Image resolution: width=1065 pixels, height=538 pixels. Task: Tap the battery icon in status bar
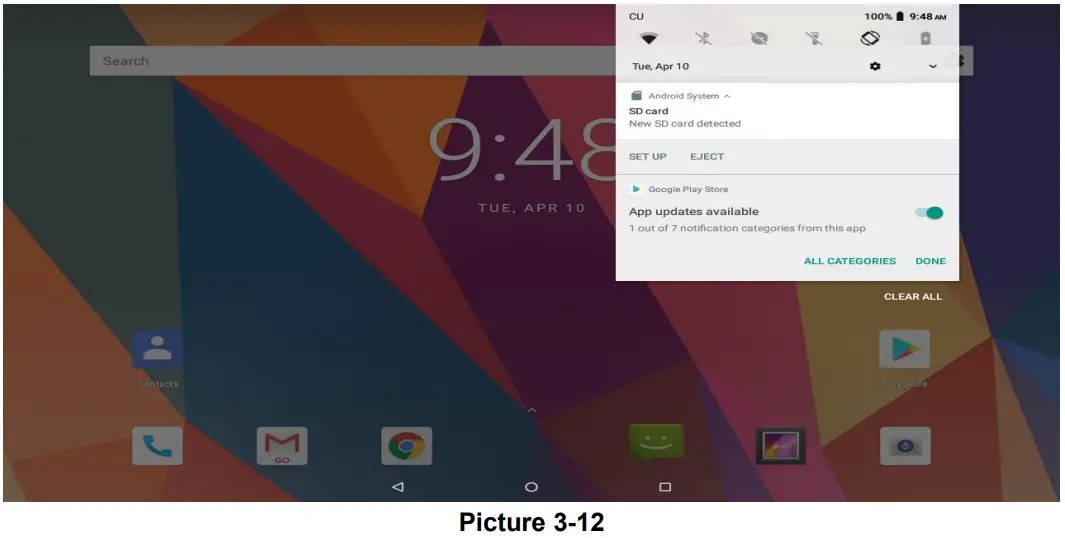901,16
